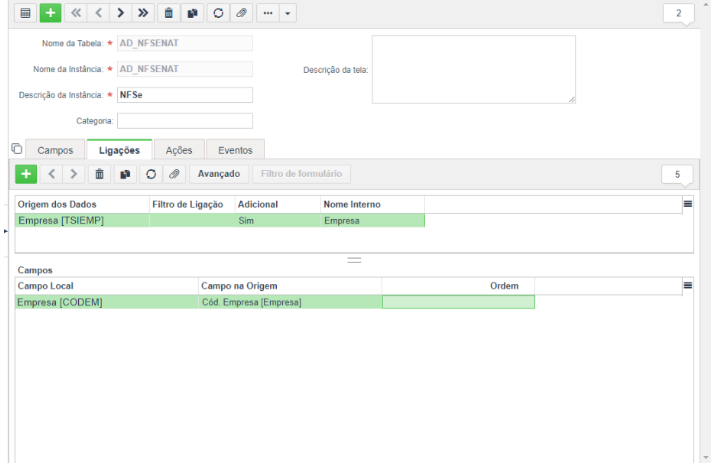Add new record with top green plus
Image resolution: width=713 pixels, height=463 pixels.
point(50,13)
